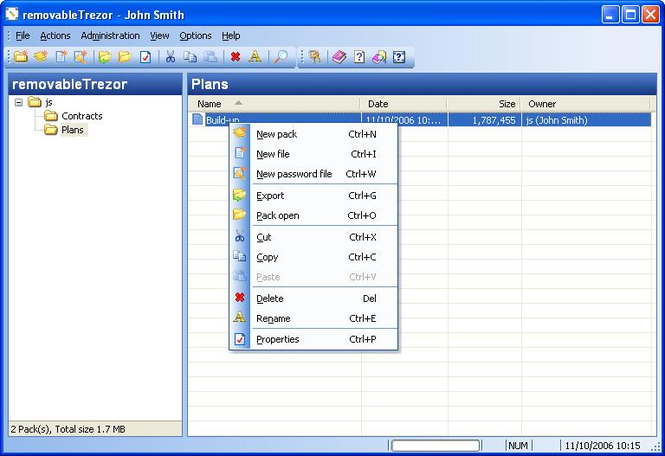The width and height of the screenshot is (665, 456).
Task: Choose Export in the context menu
Action: point(313,196)
